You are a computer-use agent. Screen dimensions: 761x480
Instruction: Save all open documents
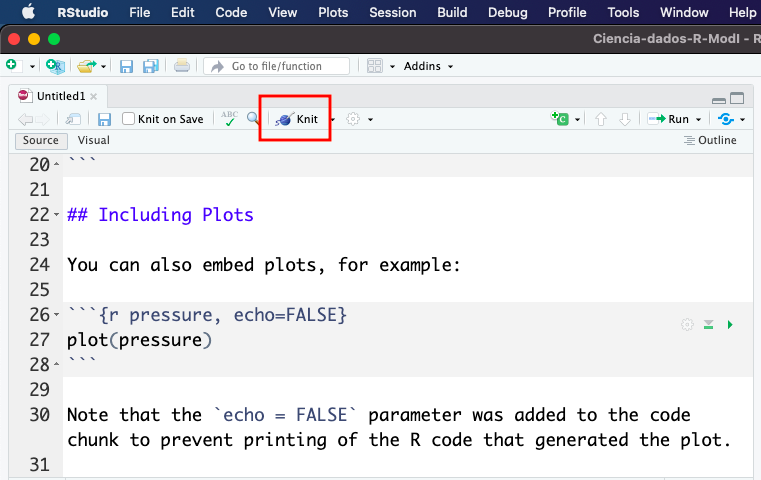[150, 66]
